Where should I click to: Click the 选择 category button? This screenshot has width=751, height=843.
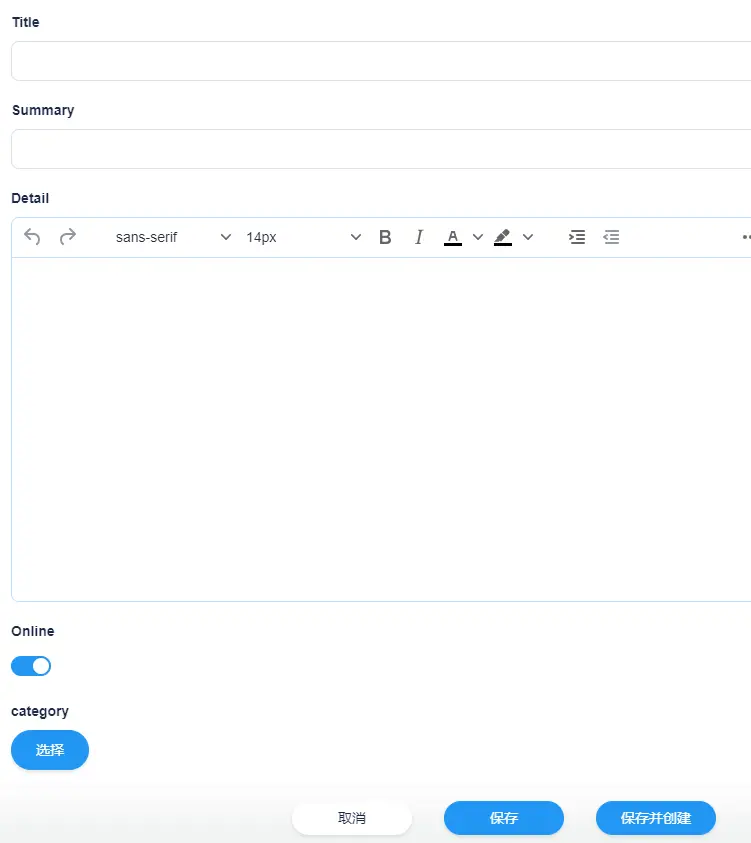point(50,750)
